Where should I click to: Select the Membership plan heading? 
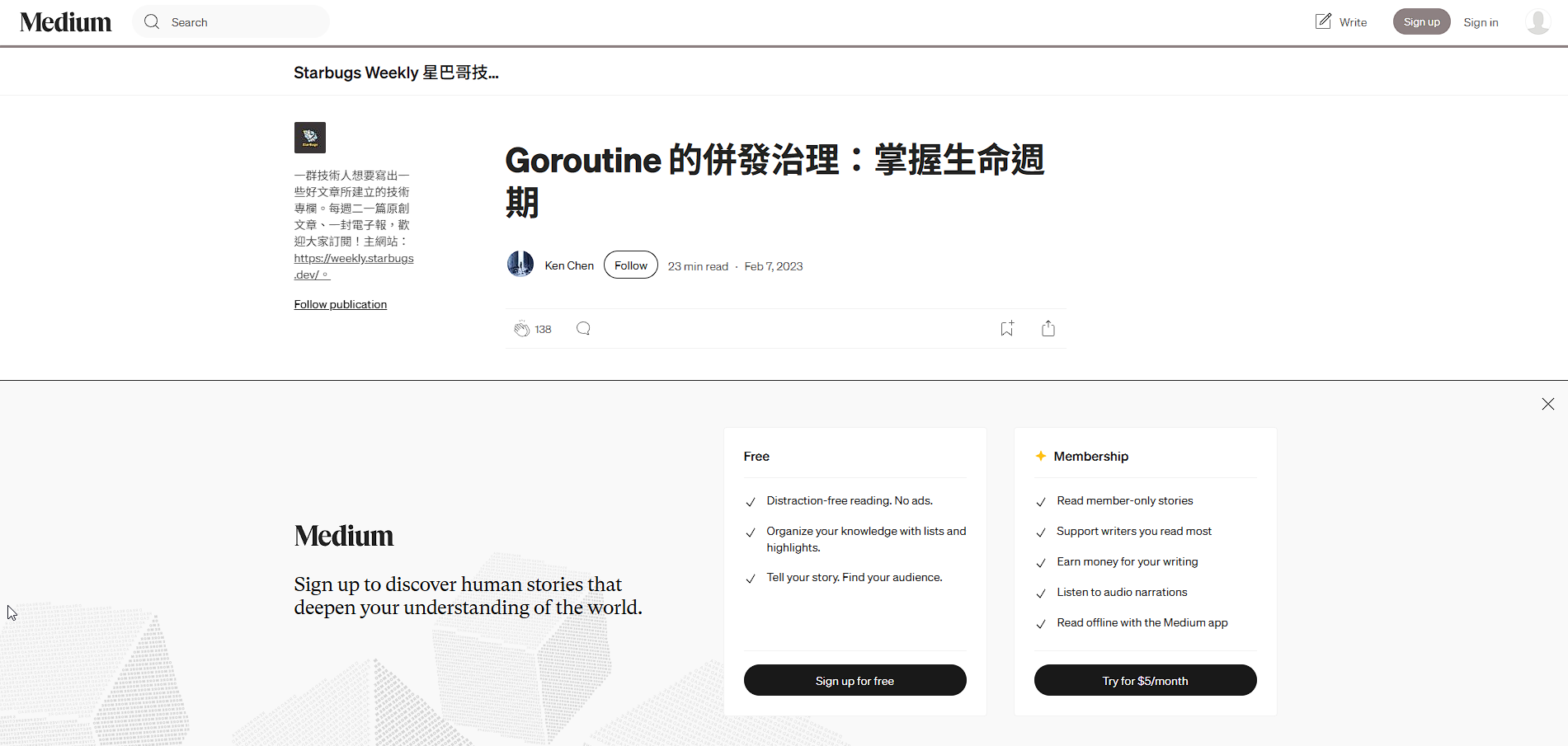[1090, 456]
